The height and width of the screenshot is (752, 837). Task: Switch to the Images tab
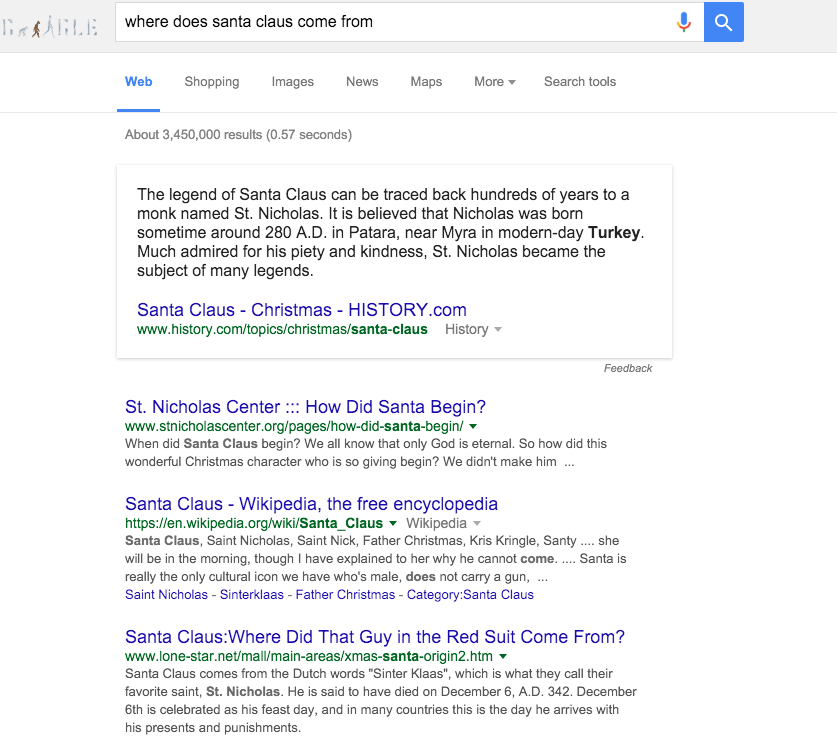(x=292, y=82)
